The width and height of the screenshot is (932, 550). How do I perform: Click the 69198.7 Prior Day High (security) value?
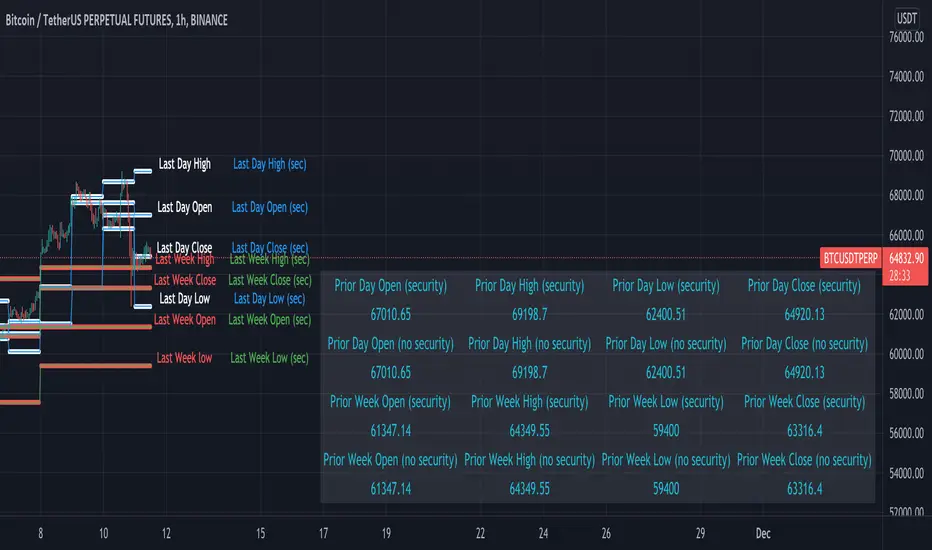tap(529, 314)
